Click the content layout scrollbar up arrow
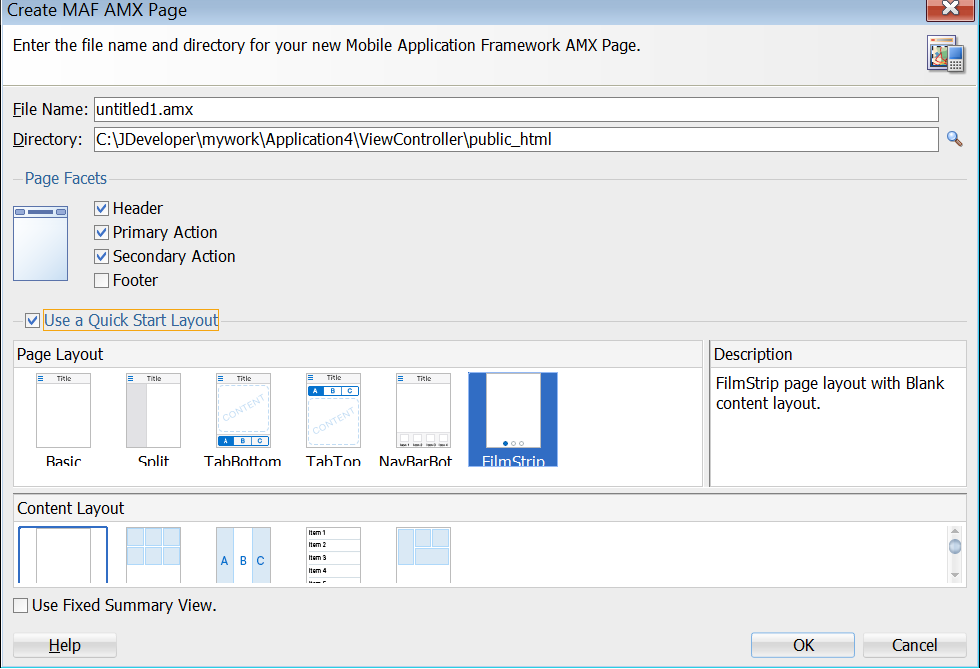Viewport: 980px width, 669px height. pos(954,532)
